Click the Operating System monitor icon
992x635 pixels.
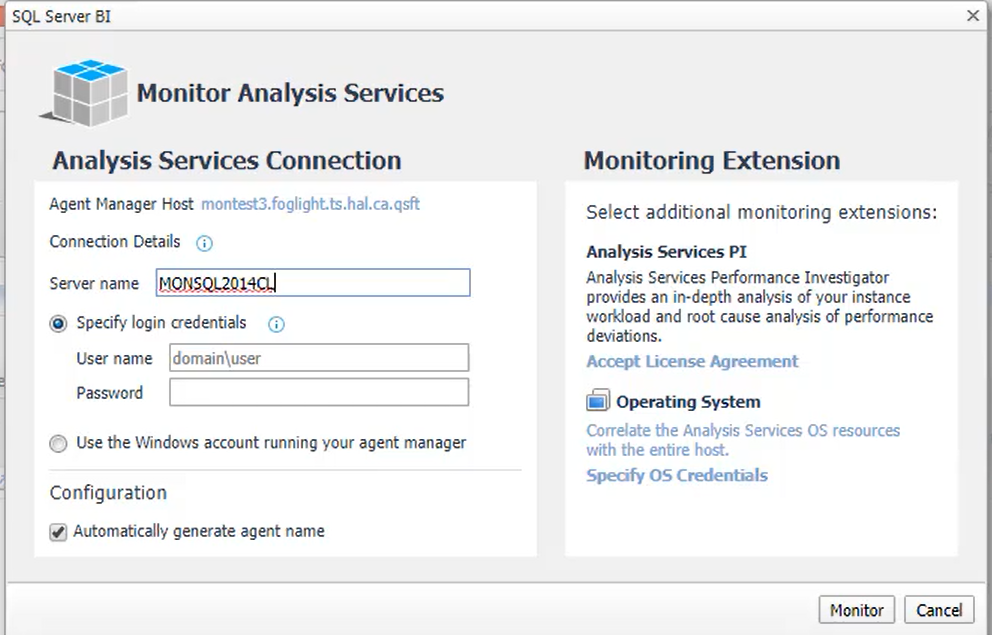coord(598,401)
